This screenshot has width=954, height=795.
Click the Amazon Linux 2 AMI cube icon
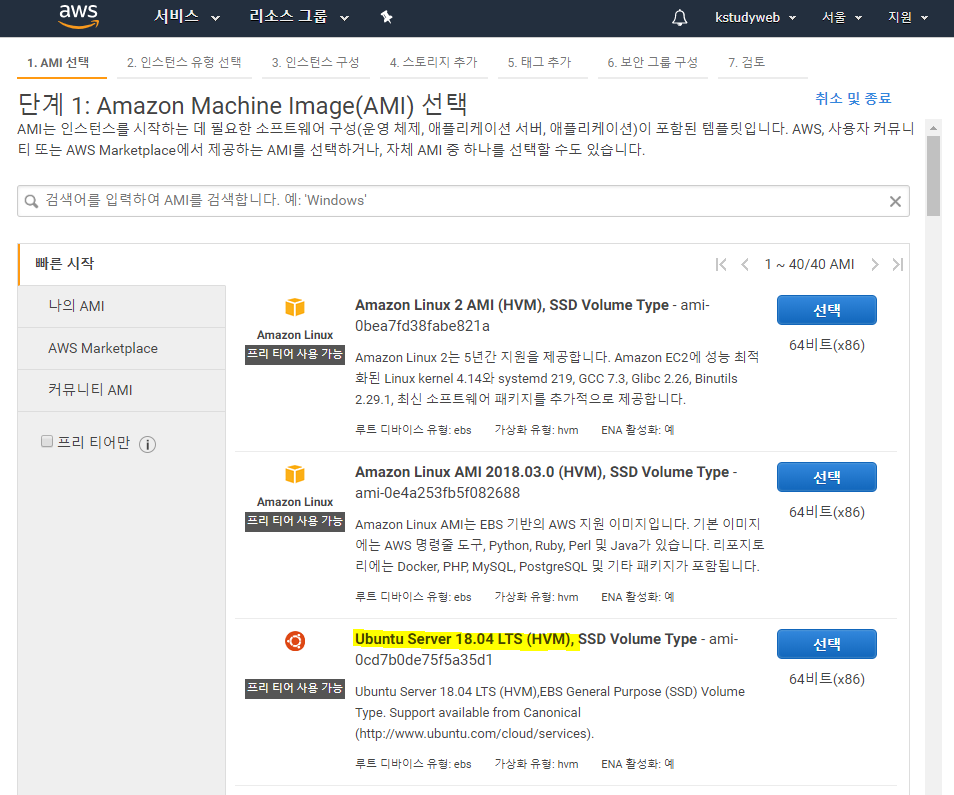(295, 307)
